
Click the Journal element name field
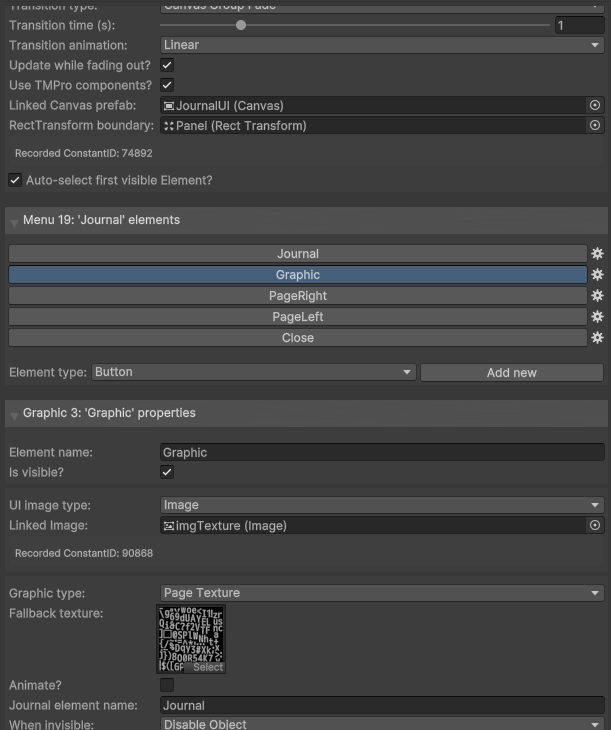click(382, 705)
